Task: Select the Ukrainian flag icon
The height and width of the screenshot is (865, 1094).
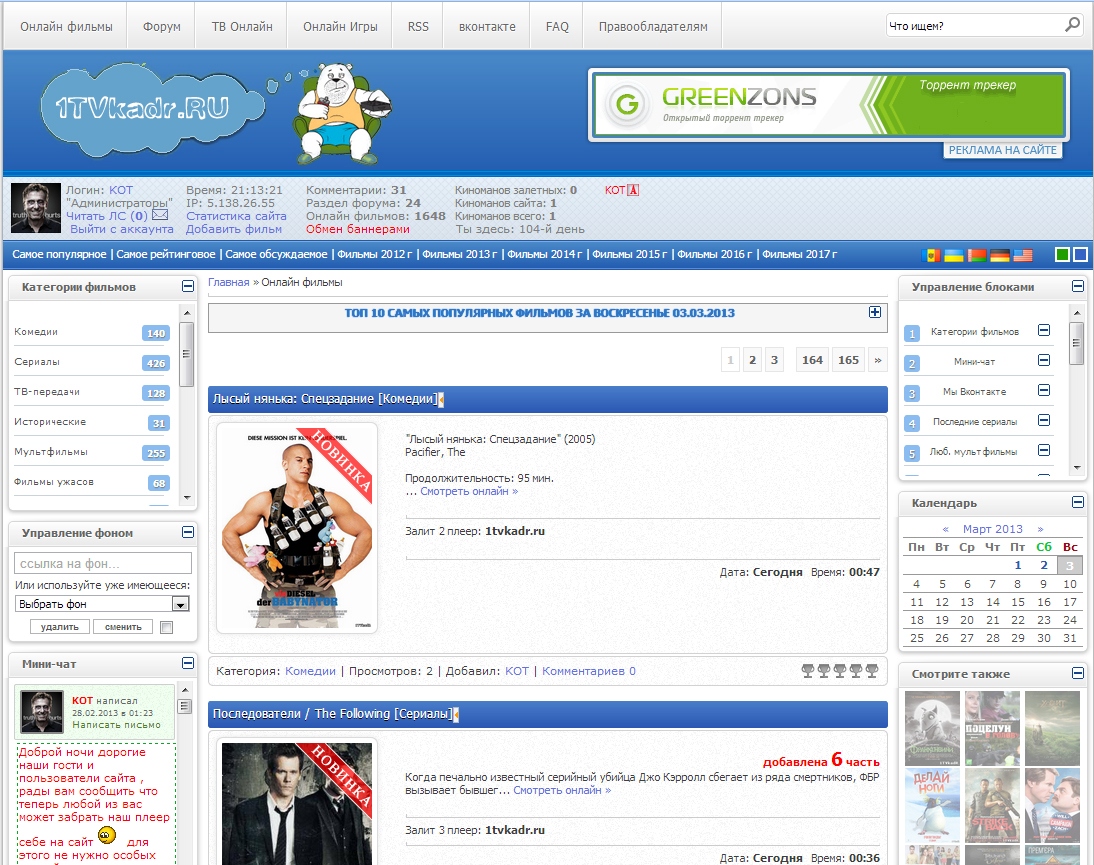Action: [x=954, y=255]
